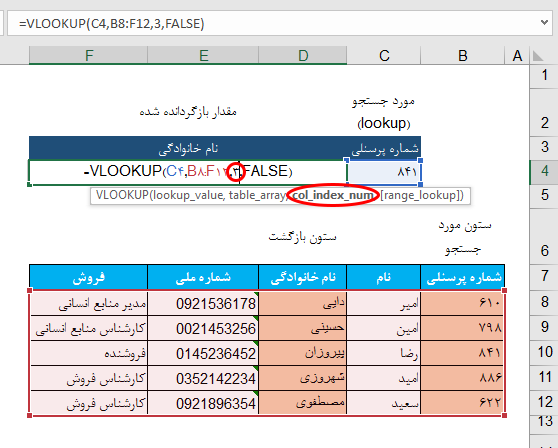This screenshot has height=448, width=558.
Task: Click the 'مورد جستجو (lookup)' label cell
Action: (384, 112)
